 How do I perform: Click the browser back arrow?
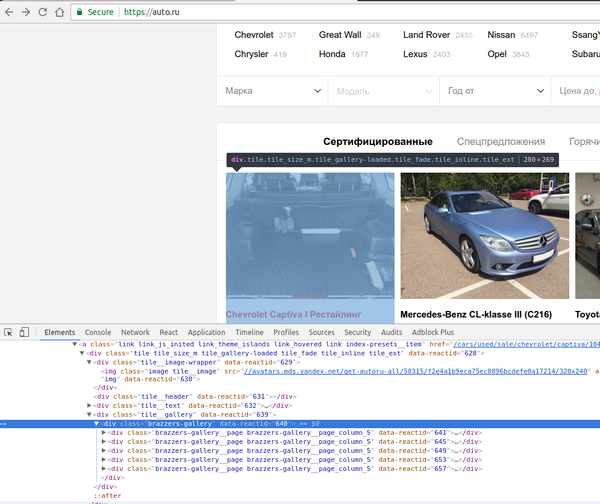tap(9, 13)
